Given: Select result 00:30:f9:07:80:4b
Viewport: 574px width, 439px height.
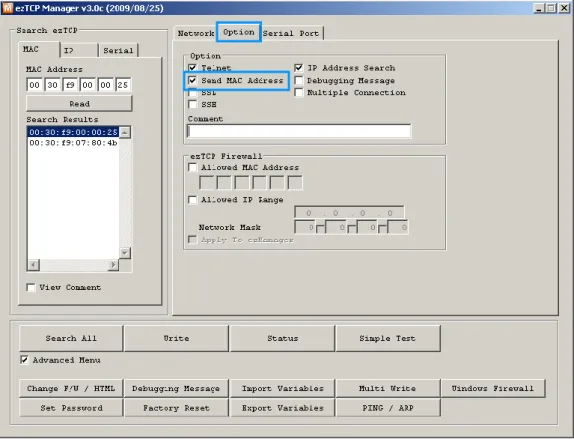Looking at the screenshot, I should [73, 143].
